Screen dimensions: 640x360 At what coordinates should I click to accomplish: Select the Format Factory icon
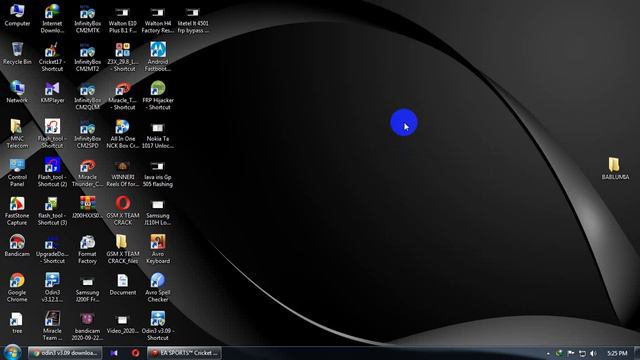click(x=87, y=249)
